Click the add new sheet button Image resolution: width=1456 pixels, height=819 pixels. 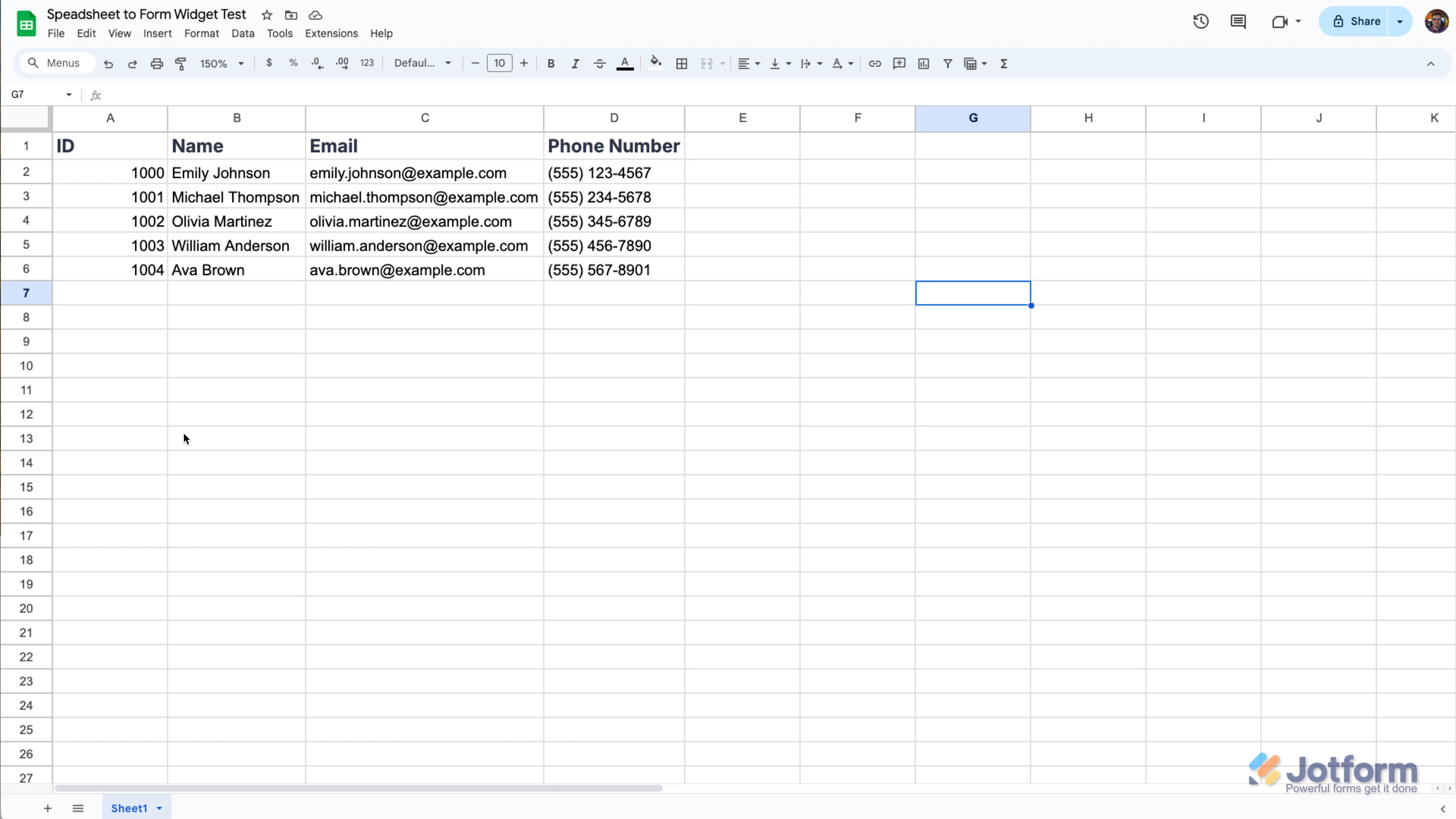click(47, 808)
